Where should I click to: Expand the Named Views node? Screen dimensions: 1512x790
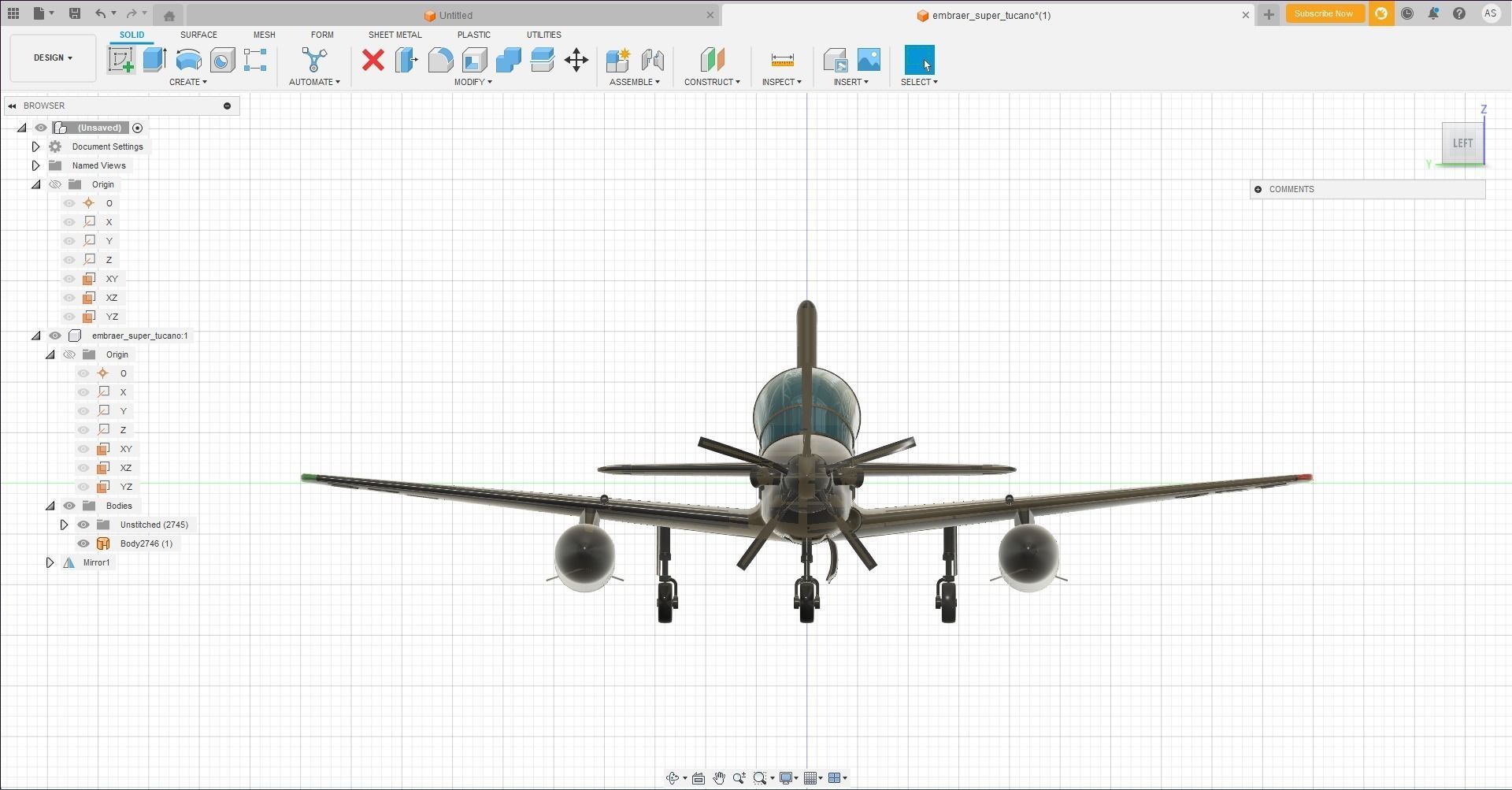35,165
